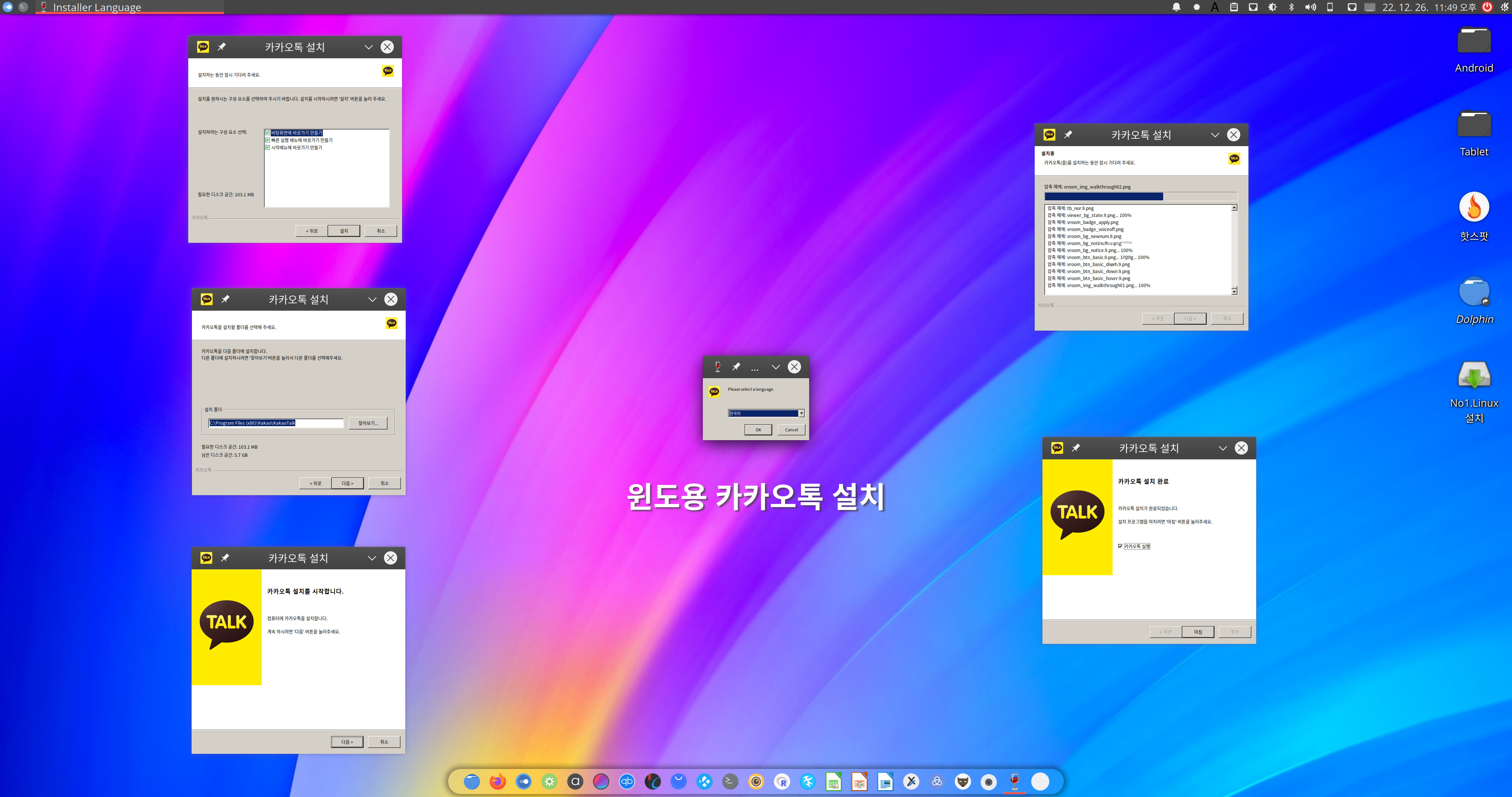This screenshot has width=1512, height=797.
Task: Launch qBittorrent from the dock
Action: pyautogui.click(x=627, y=782)
